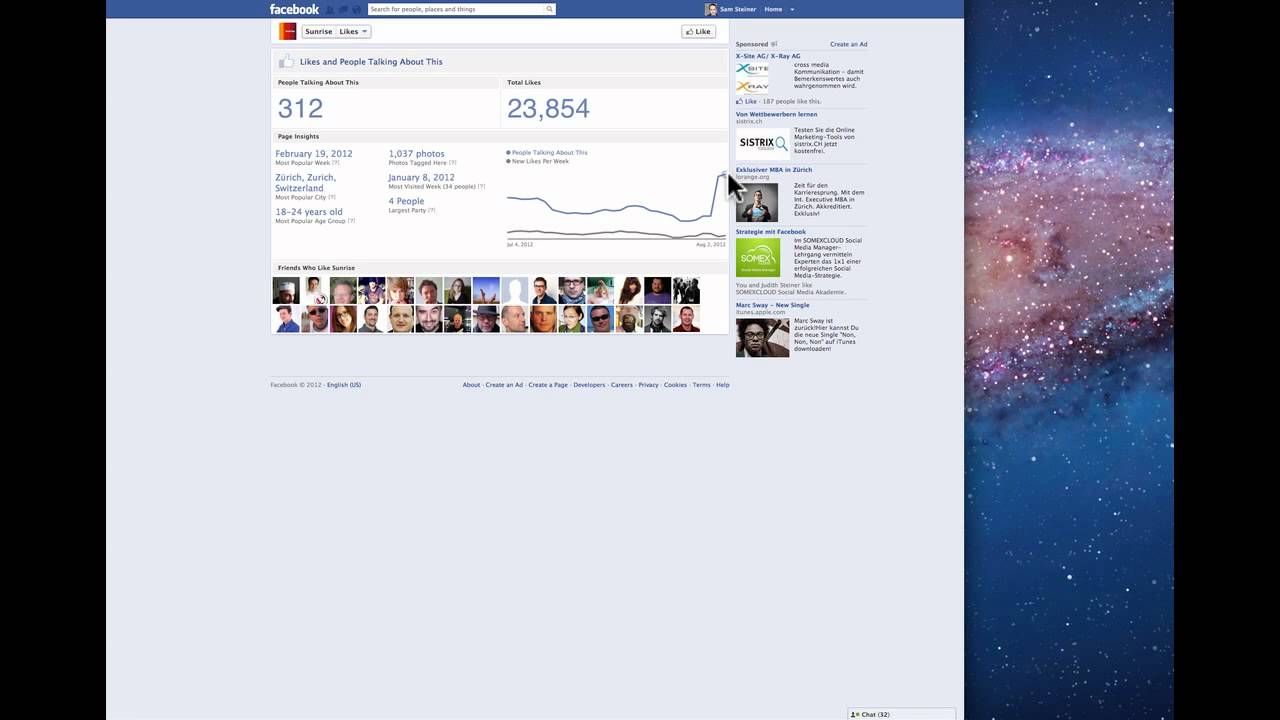
Task: Open the Chat (32) bar
Action: pyautogui.click(x=902, y=714)
